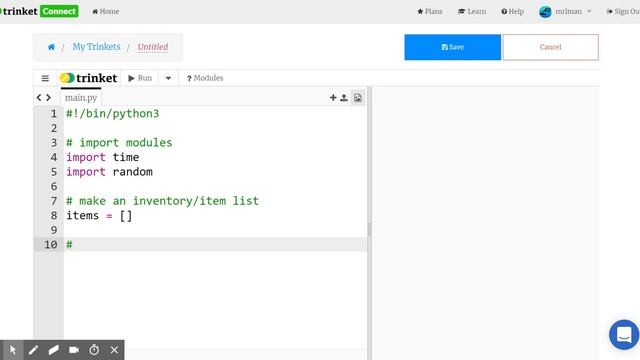Click the 'import random' code line
The height and width of the screenshot is (360, 640).
point(109,172)
